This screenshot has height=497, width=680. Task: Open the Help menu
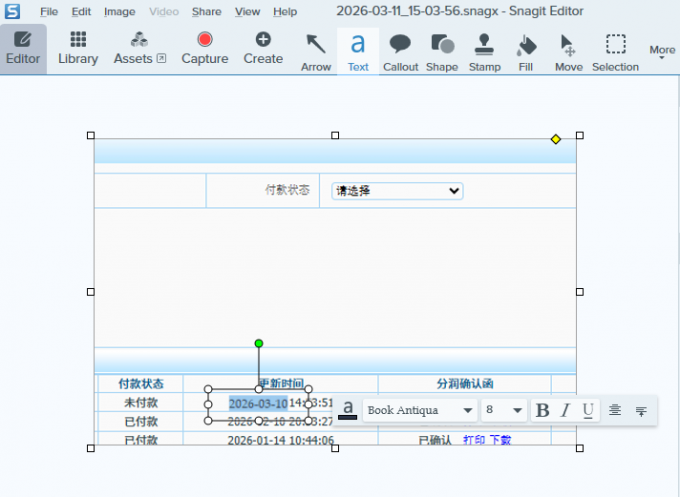pos(285,12)
